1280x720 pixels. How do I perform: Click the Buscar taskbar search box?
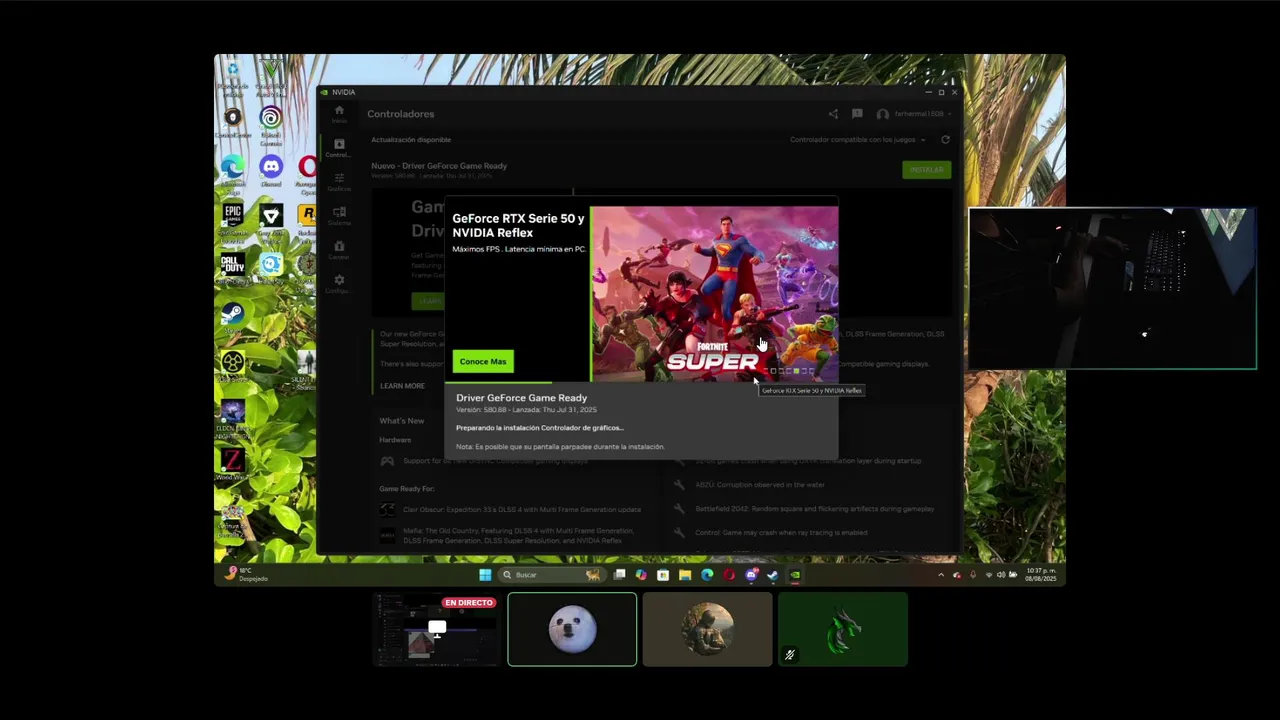click(552, 575)
